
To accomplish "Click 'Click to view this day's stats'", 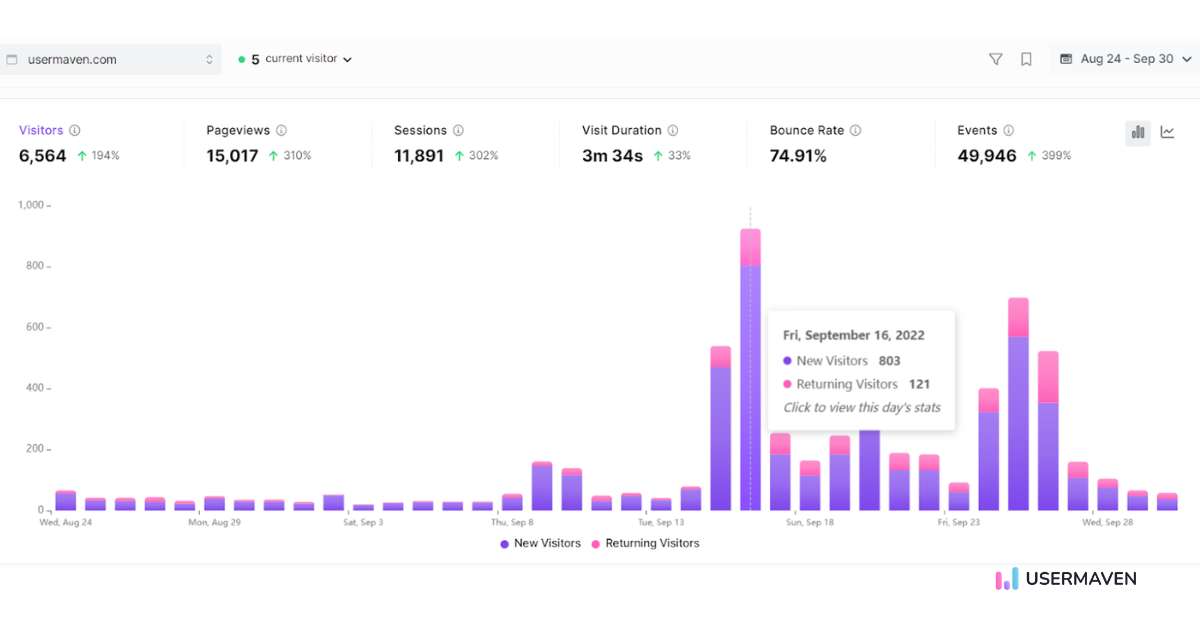I will point(861,407).
